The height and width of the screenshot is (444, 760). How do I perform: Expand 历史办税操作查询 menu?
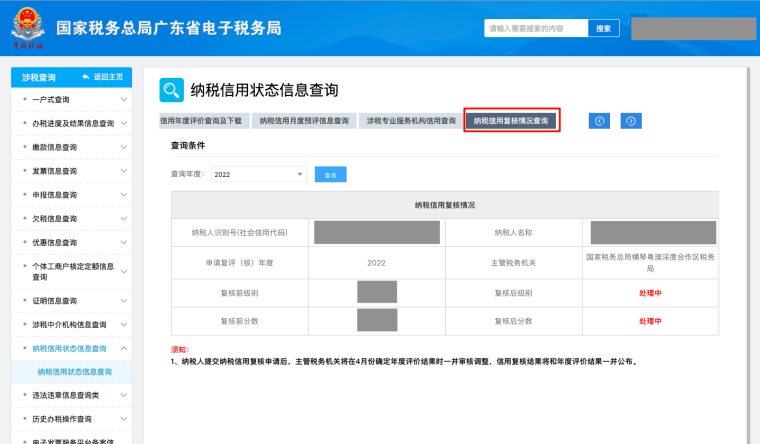point(71,419)
